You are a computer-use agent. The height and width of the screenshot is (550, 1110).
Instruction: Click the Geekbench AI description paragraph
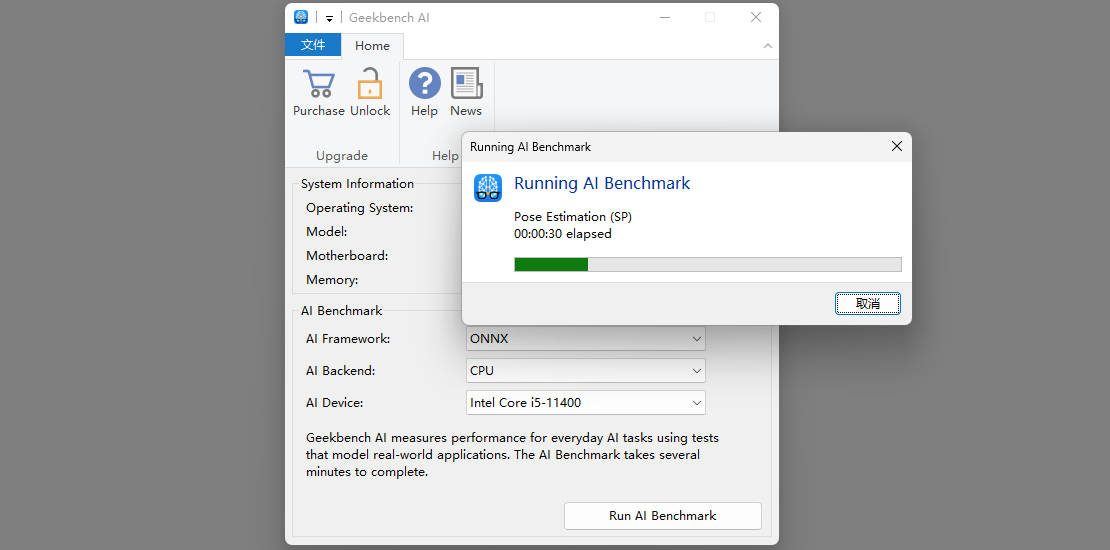pos(513,455)
